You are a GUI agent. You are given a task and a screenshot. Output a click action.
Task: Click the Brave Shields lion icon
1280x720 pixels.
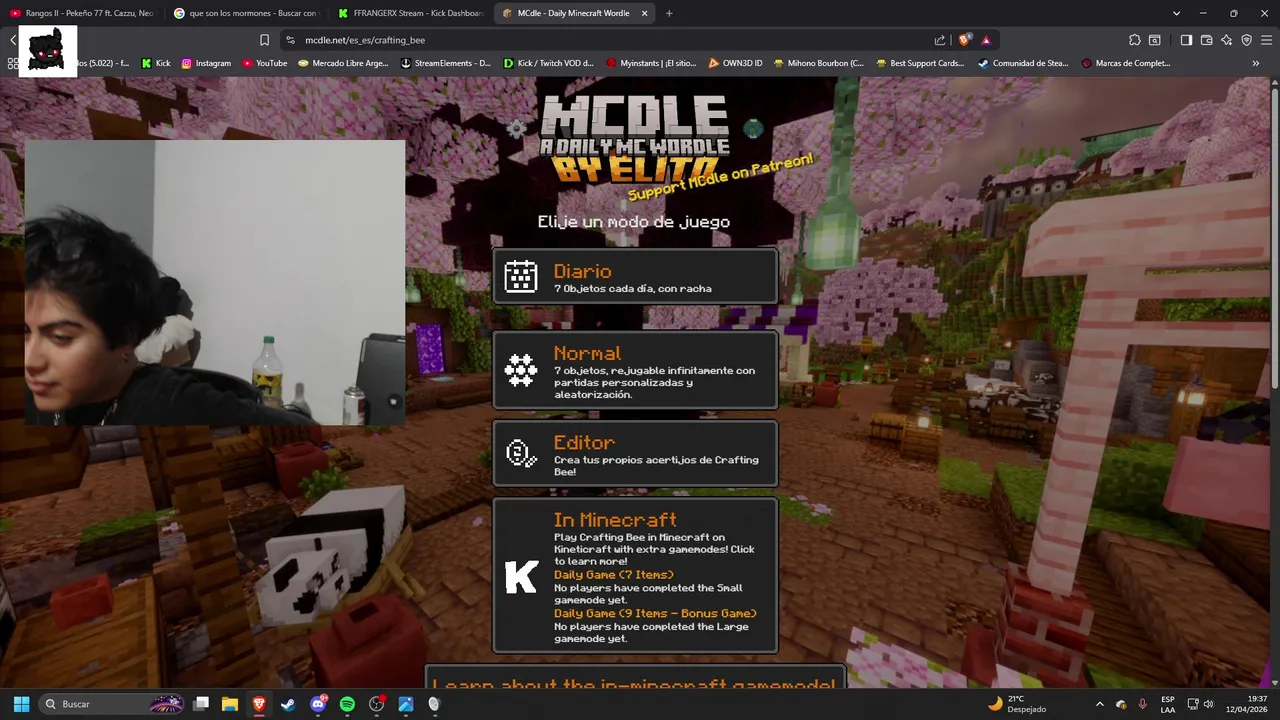click(964, 40)
